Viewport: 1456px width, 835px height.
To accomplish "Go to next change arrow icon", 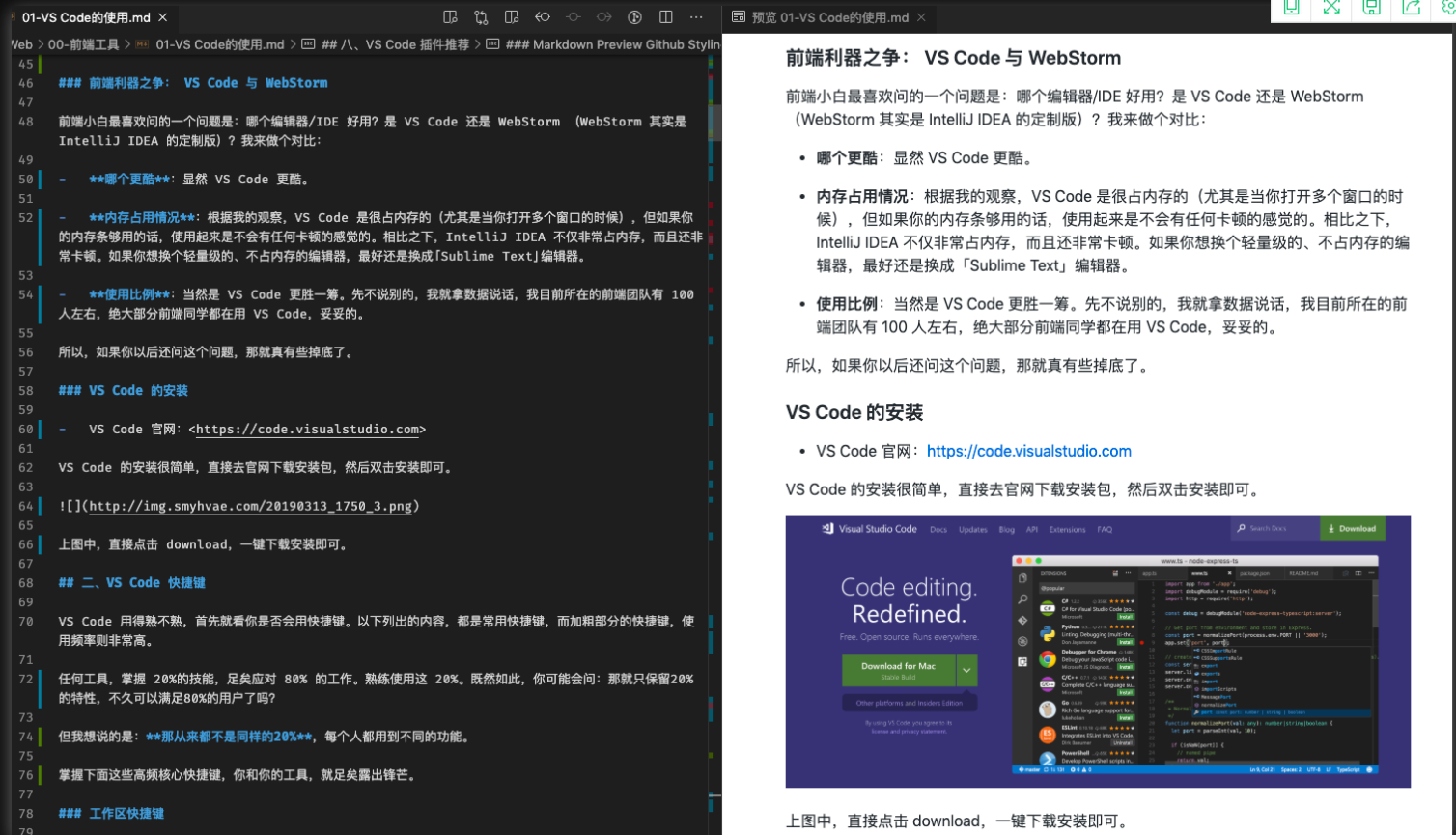I will [604, 17].
